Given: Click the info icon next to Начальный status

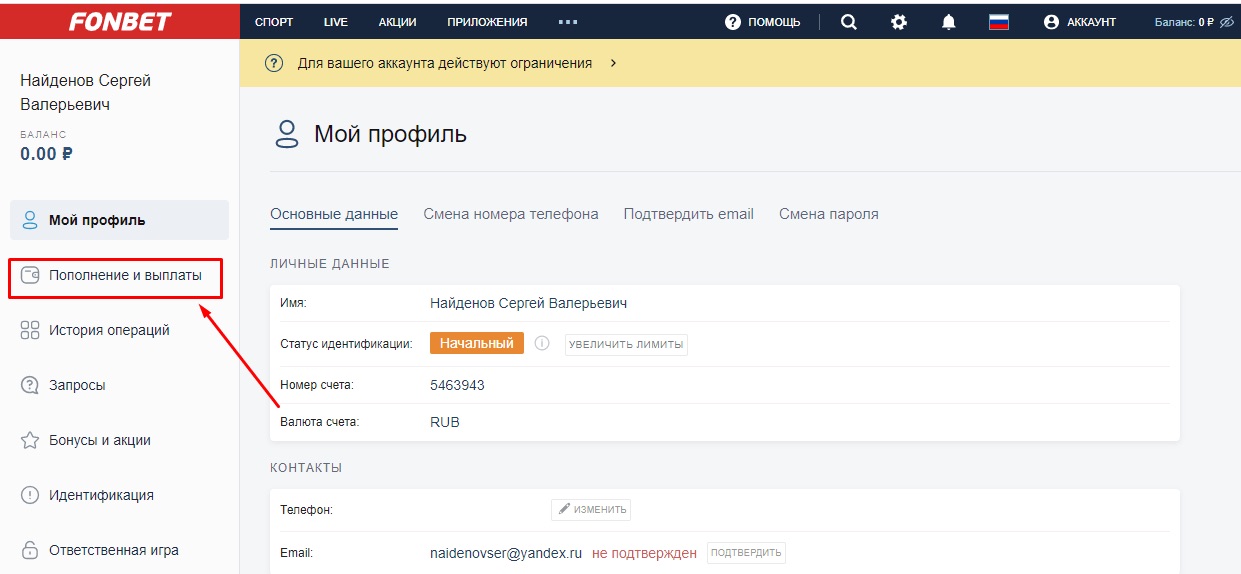Looking at the screenshot, I should 542,343.
